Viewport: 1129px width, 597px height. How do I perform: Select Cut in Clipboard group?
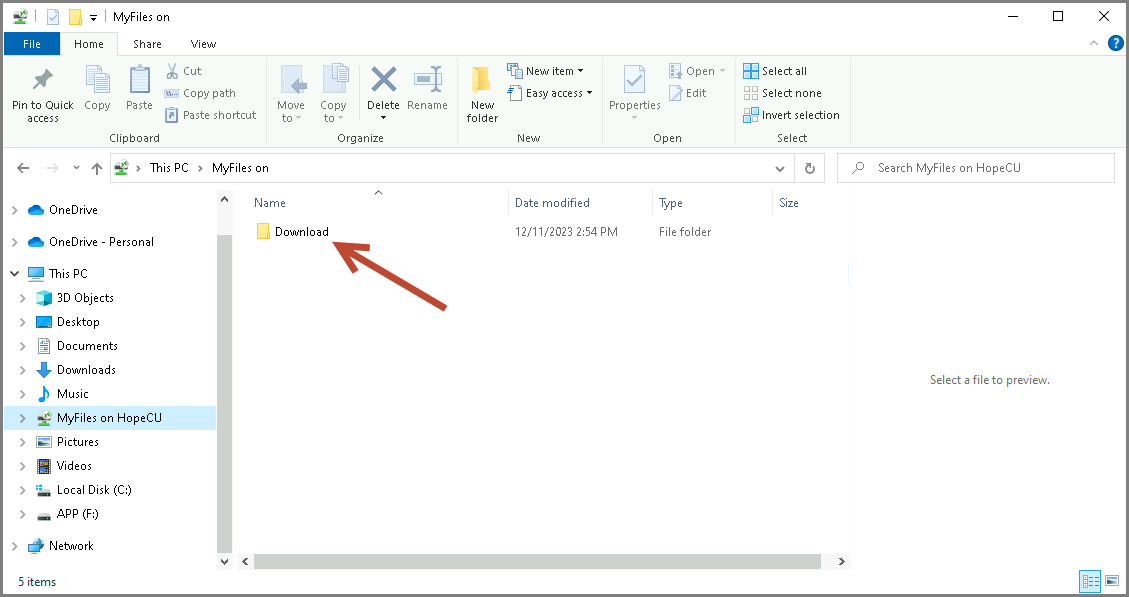183,71
